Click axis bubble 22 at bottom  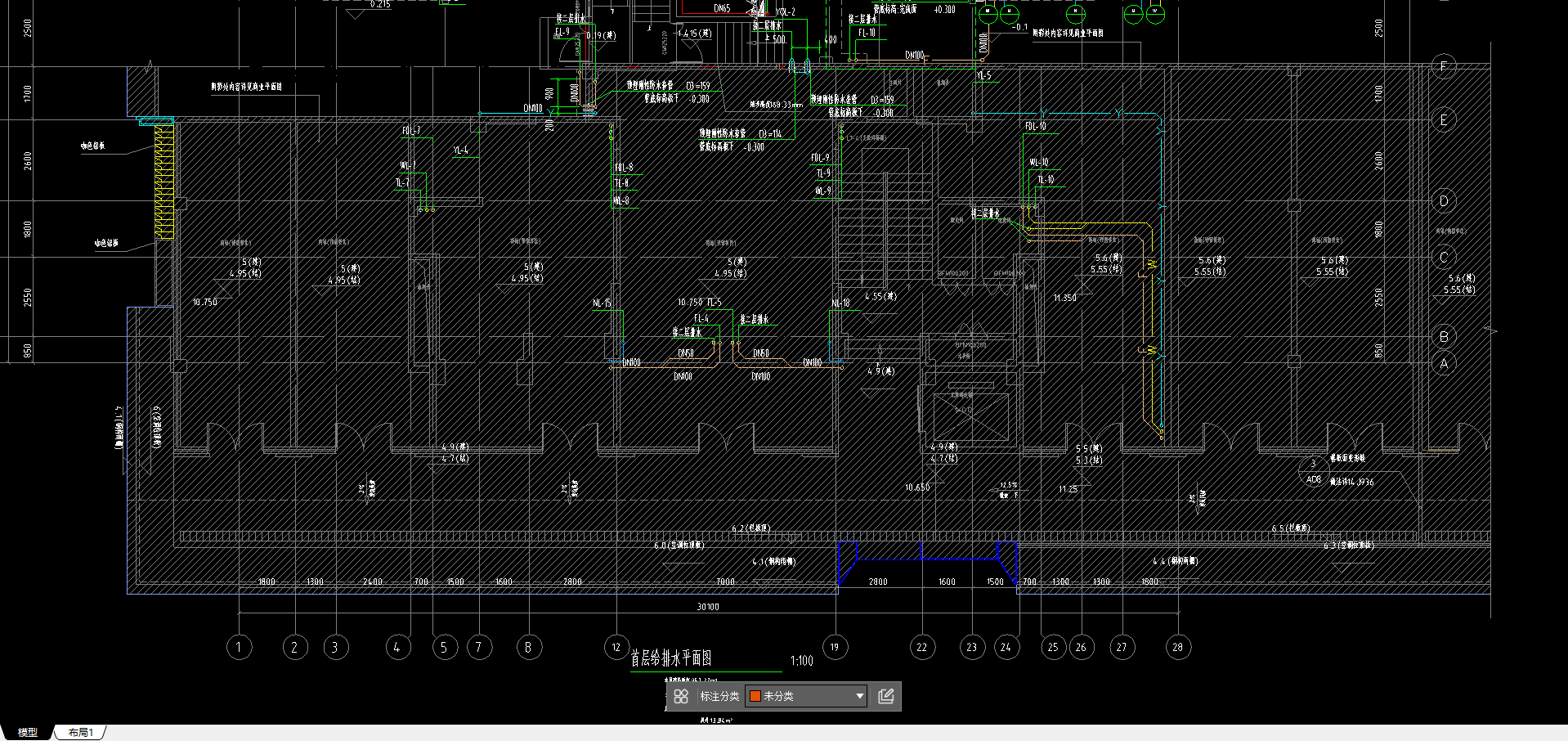coord(922,647)
